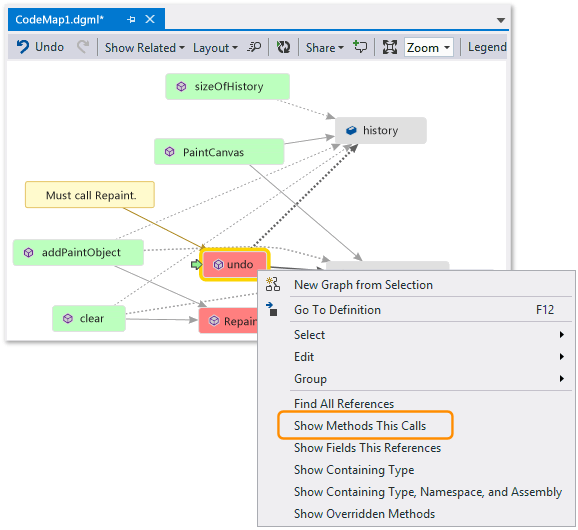Image resolution: width=578 pixels, height=530 pixels.
Task: Expand the Select submenu
Action: [416, 335]
